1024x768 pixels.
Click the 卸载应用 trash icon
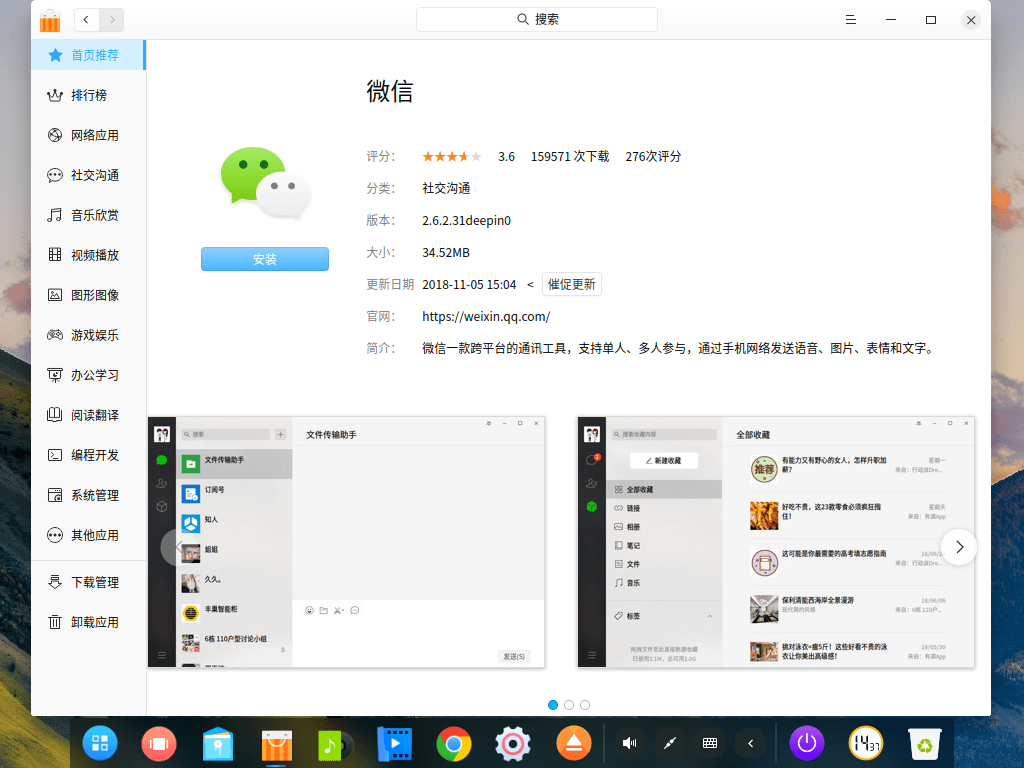point(55,622)
